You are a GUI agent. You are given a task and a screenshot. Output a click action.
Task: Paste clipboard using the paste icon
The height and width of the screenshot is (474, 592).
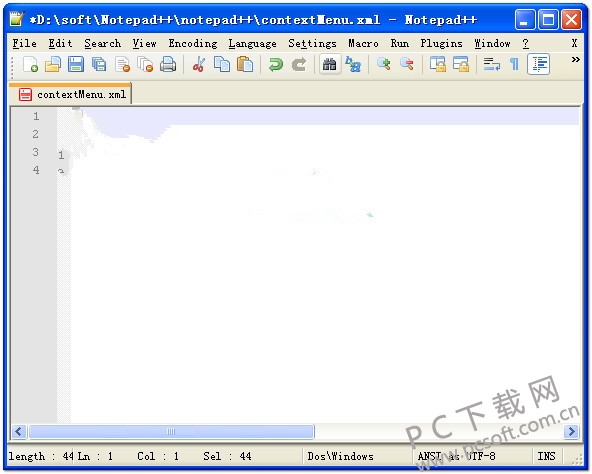[245, 64]
